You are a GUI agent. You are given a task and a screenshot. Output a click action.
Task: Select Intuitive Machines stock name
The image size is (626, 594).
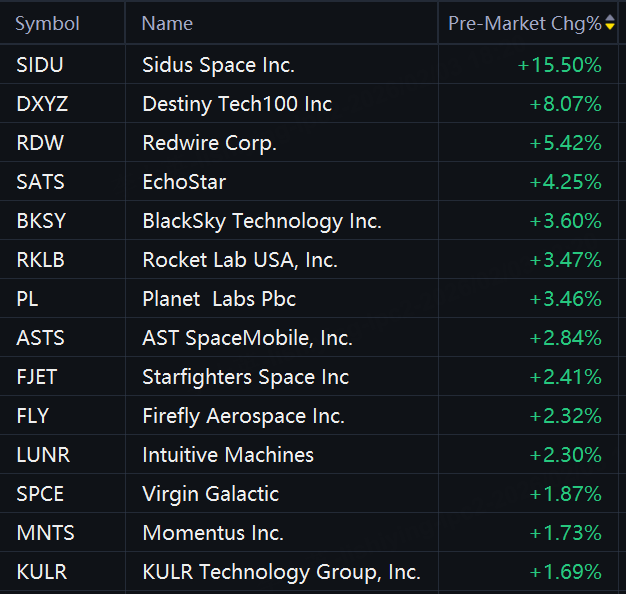pyautogui.click(x=228, y=455)
